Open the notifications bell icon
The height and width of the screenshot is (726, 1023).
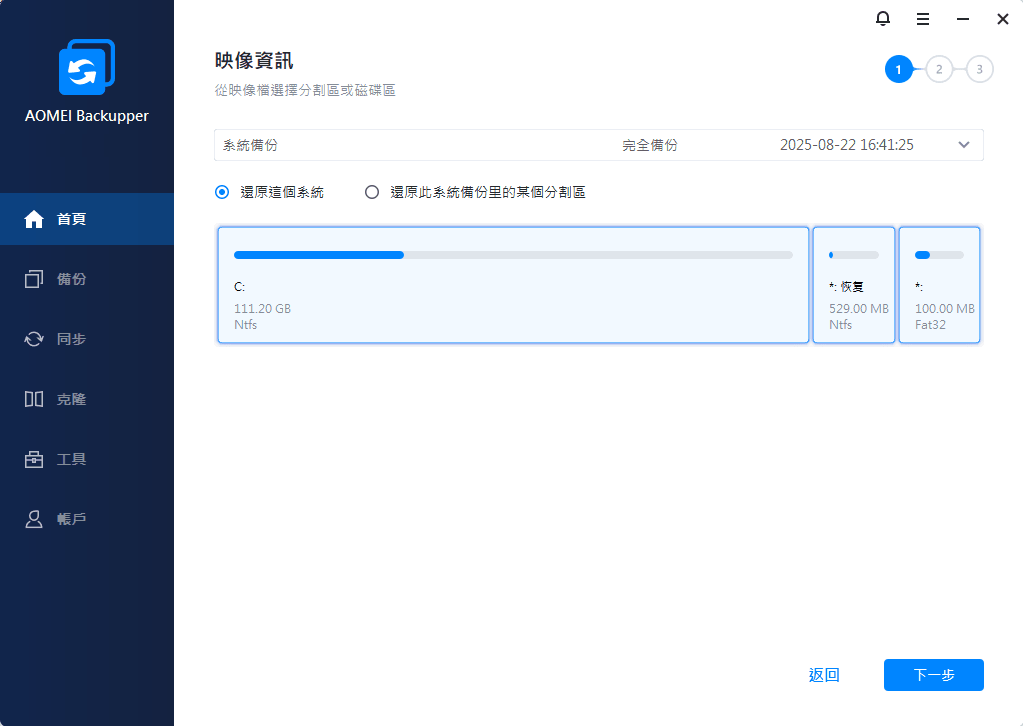[883, 19]
